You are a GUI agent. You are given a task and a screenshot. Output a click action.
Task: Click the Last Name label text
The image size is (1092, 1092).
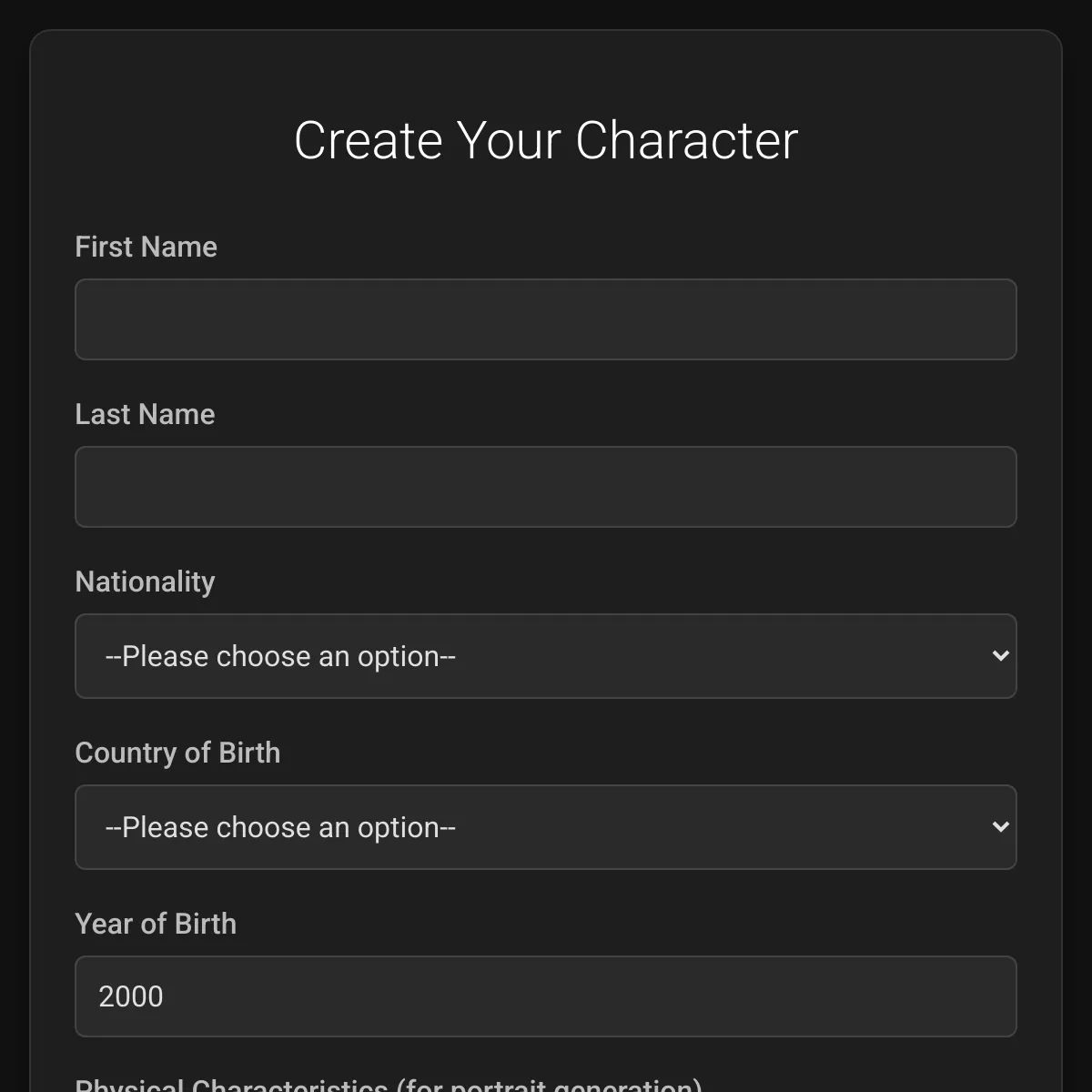click(145, 414)
